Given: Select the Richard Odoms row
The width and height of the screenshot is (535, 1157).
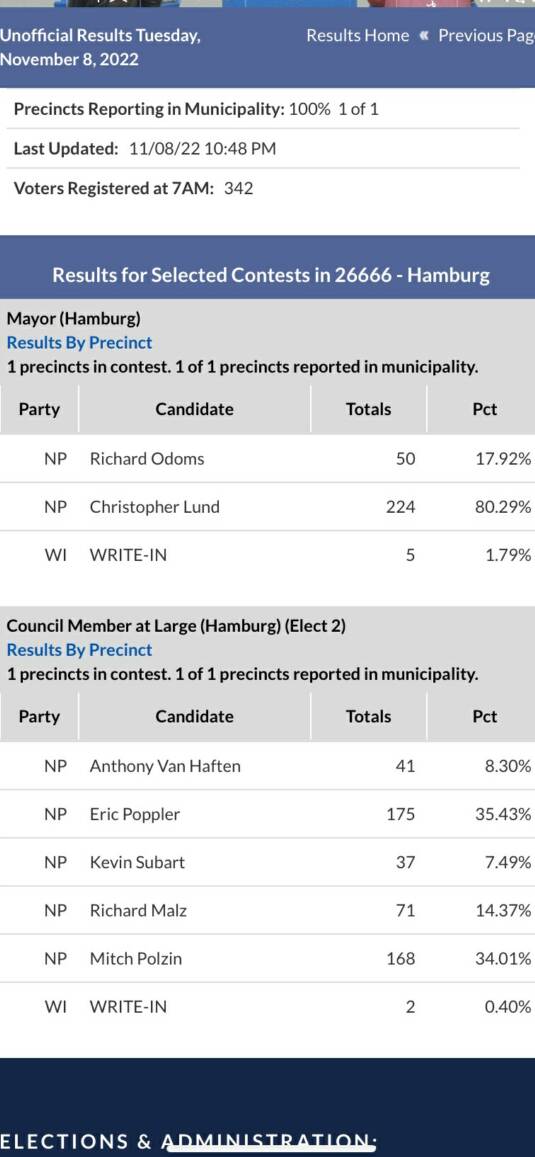Looking at the screenshot, I should tap(267, 459).
